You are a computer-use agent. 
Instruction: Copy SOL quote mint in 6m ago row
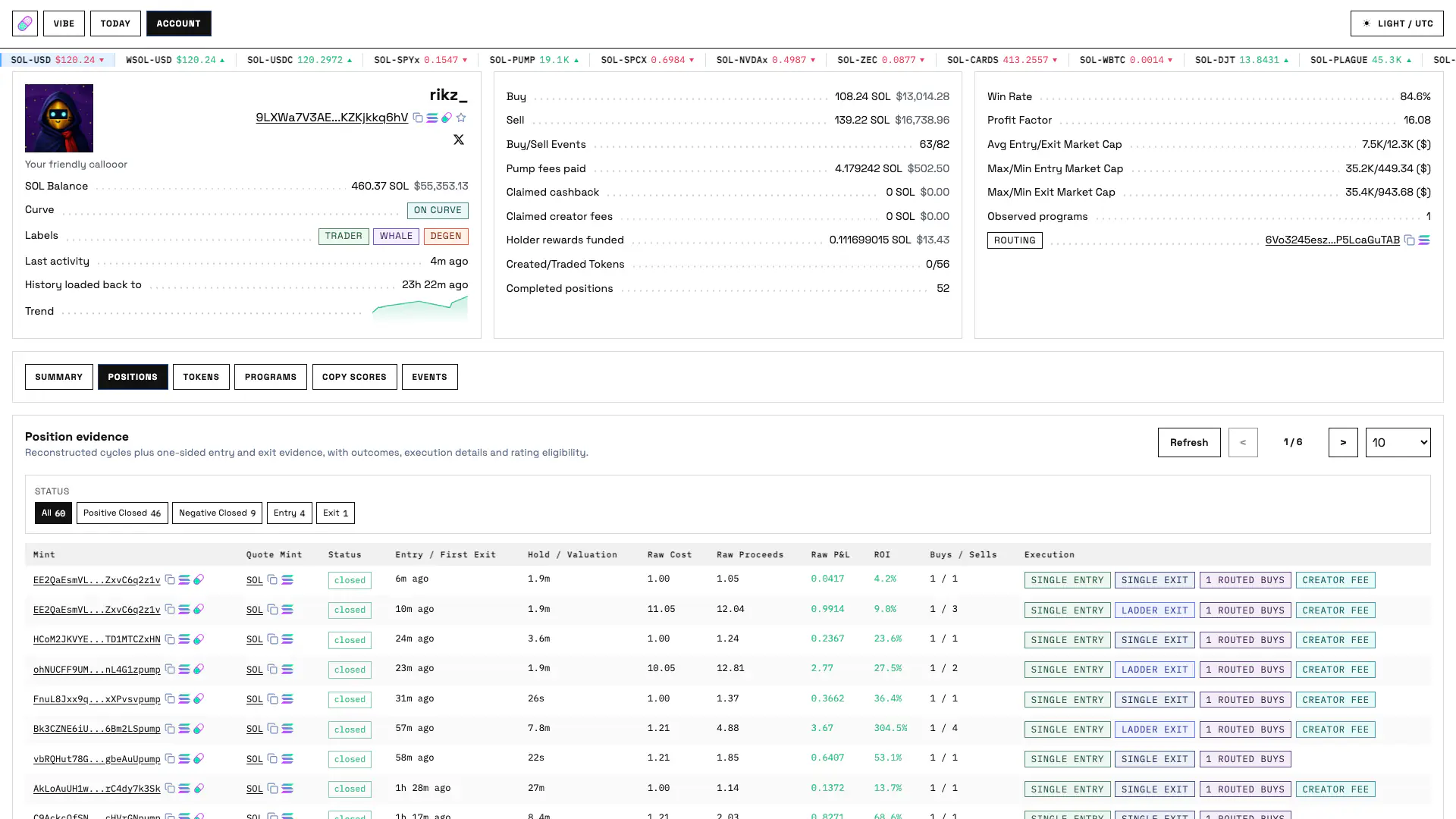[272, 579]
